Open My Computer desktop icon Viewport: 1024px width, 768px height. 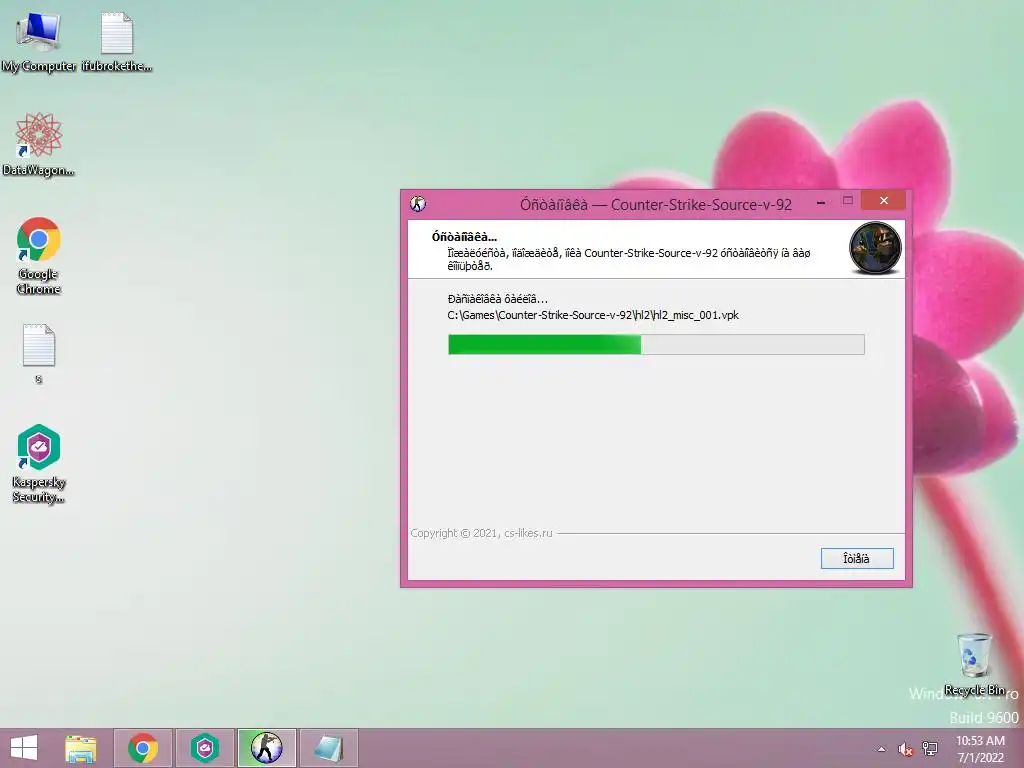click(x=39, y=42)
